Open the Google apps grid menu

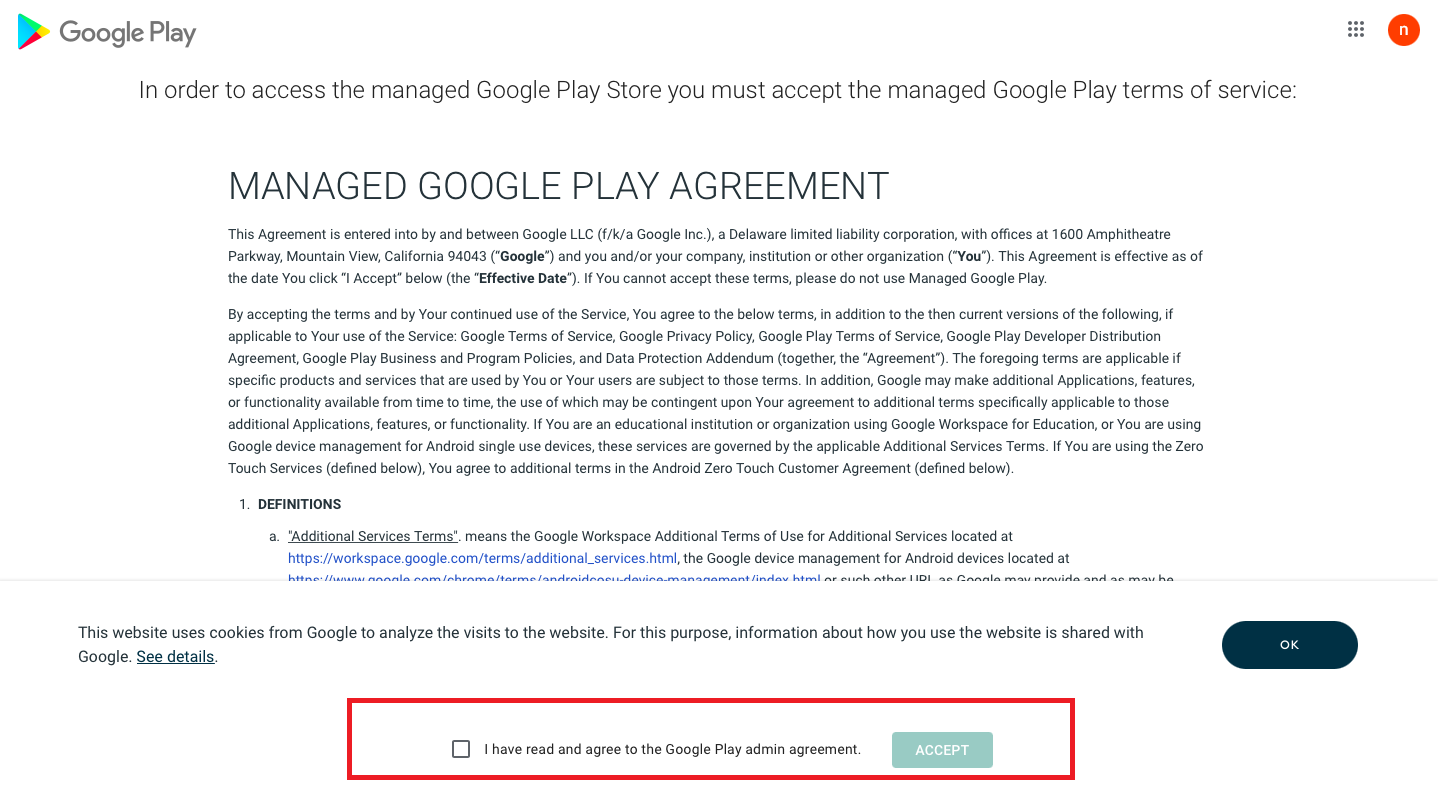[x=1356, y=30]
